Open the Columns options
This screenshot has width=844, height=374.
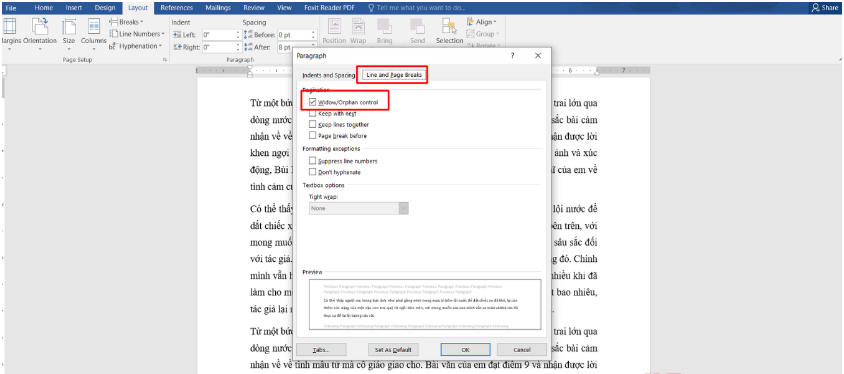coord(94,33)
